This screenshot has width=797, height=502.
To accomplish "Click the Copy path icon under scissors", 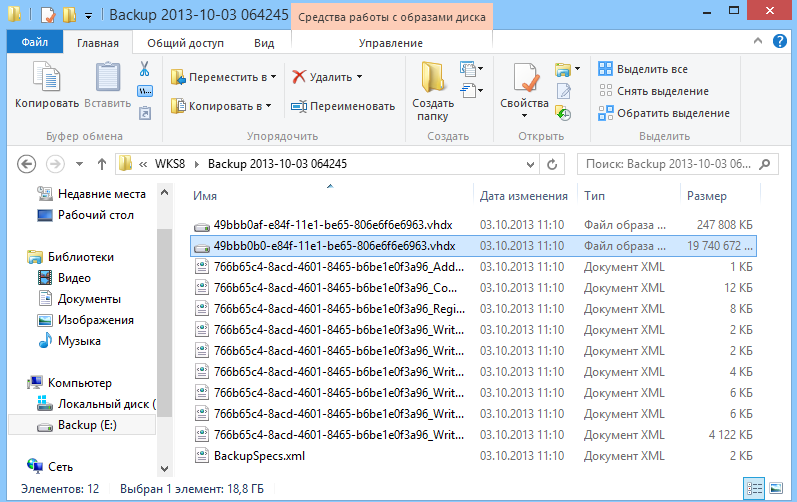I will point(145,91).
